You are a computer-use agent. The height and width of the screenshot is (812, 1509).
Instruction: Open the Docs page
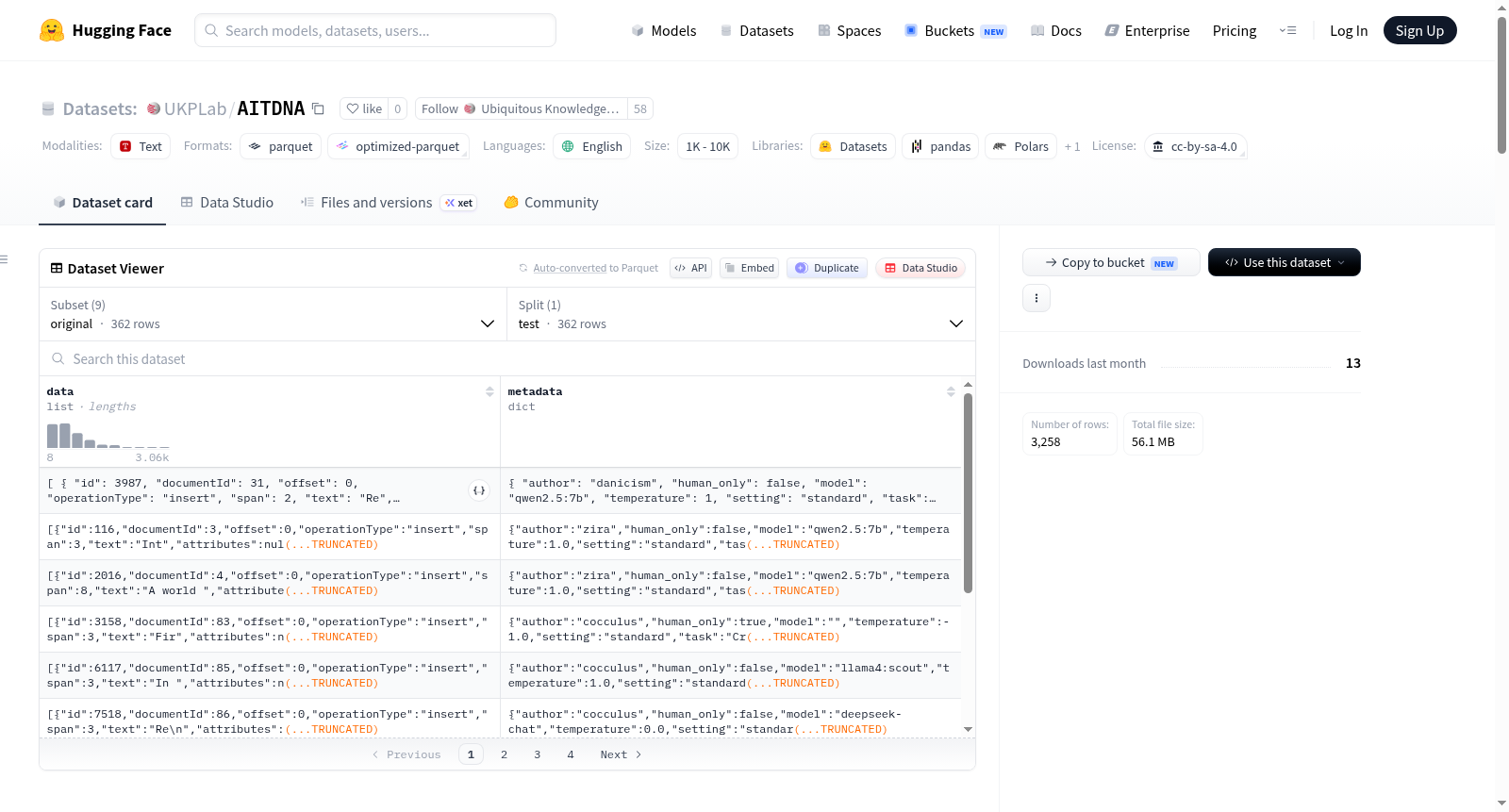point(1056,30)
